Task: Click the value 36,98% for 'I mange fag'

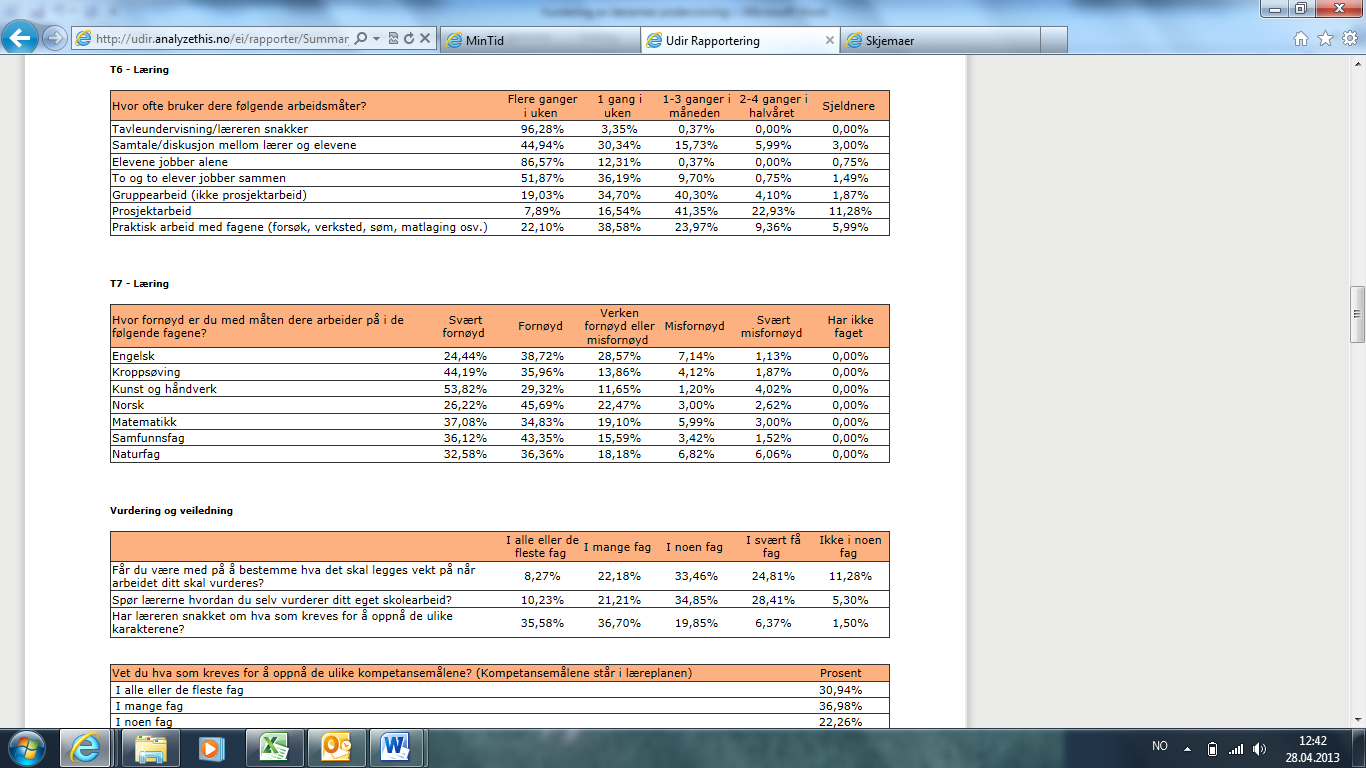Action: pyautogui.click(x=841, y=706)
